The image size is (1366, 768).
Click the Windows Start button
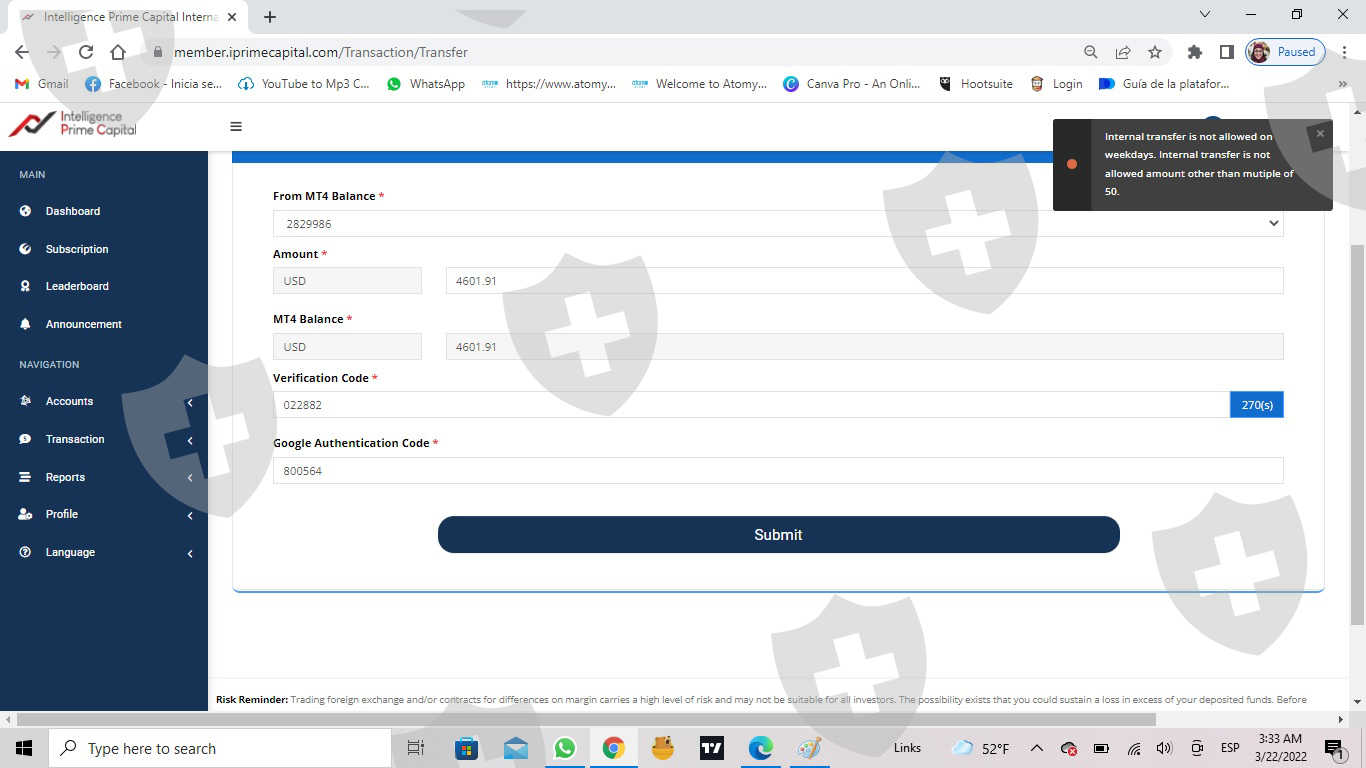(24, 748)
